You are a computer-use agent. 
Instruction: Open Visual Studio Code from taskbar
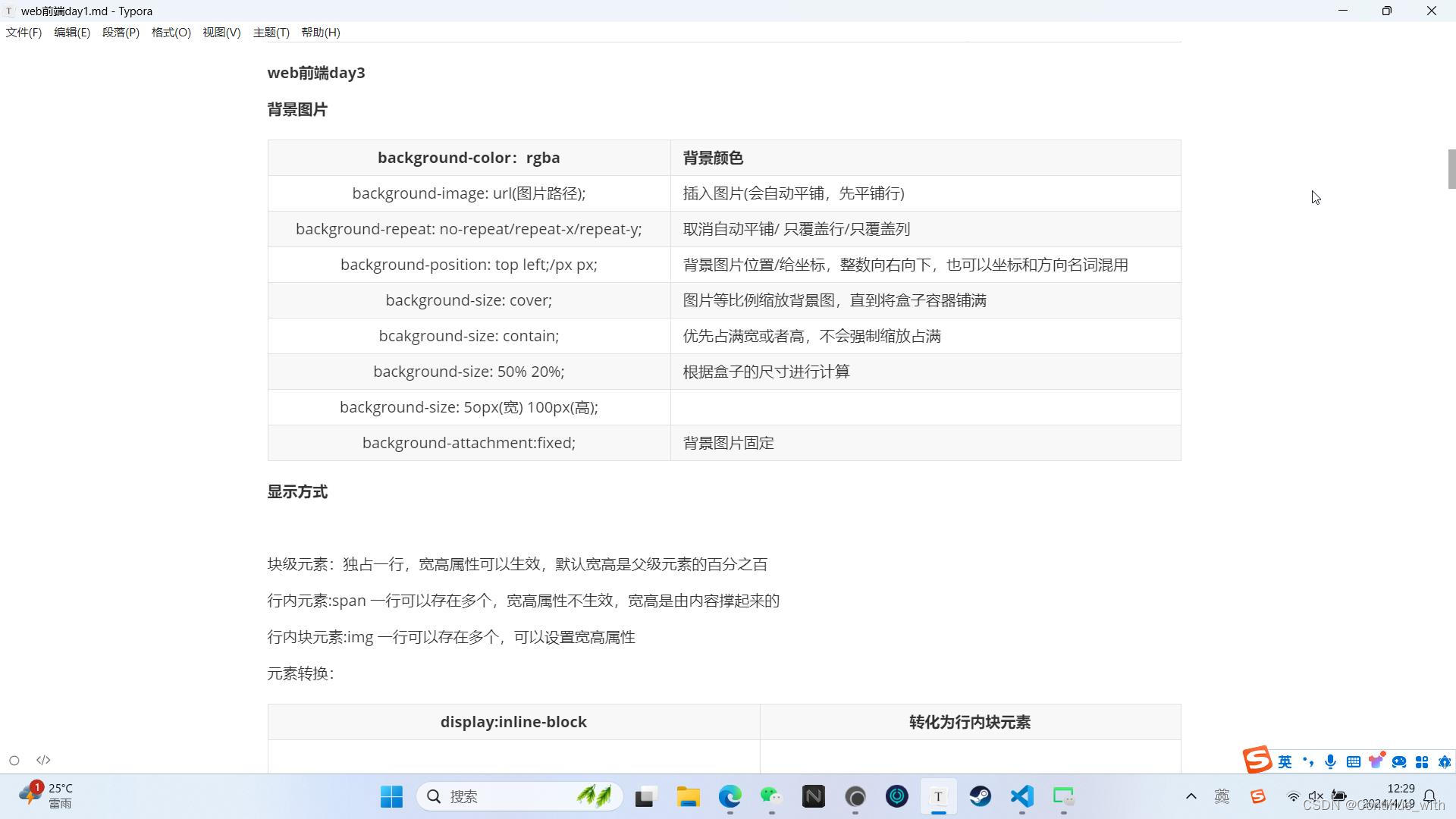(1021, 796)
